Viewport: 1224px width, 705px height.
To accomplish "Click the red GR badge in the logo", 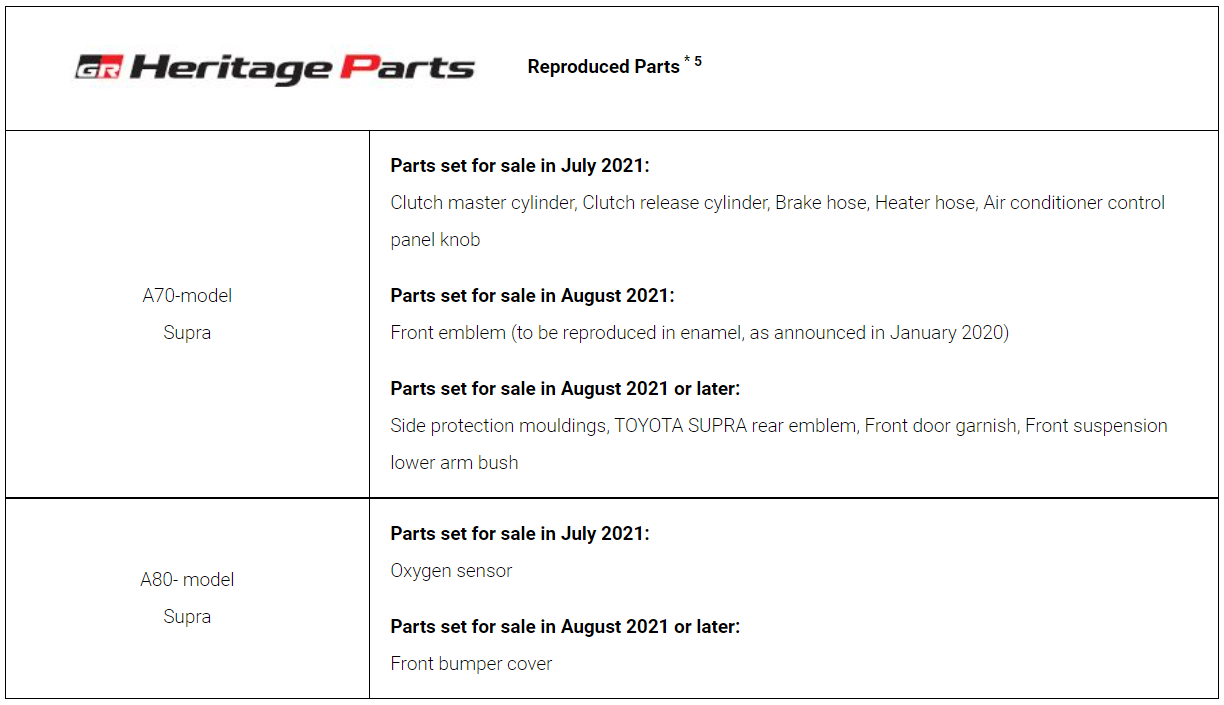I will (x=98, y=69).
